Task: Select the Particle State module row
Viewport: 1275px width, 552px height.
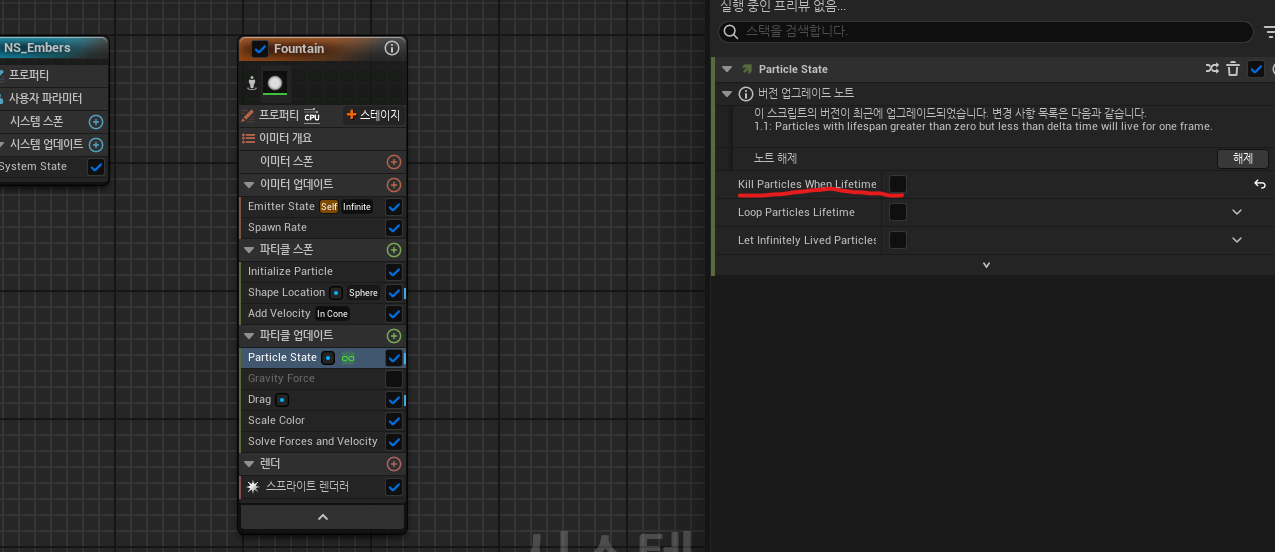Action: (322, 358)
